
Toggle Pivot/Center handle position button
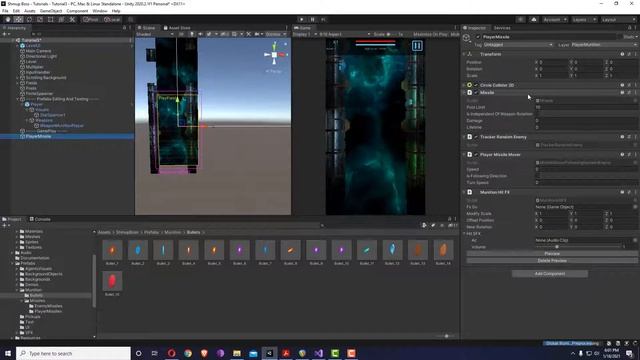point(91,19)
